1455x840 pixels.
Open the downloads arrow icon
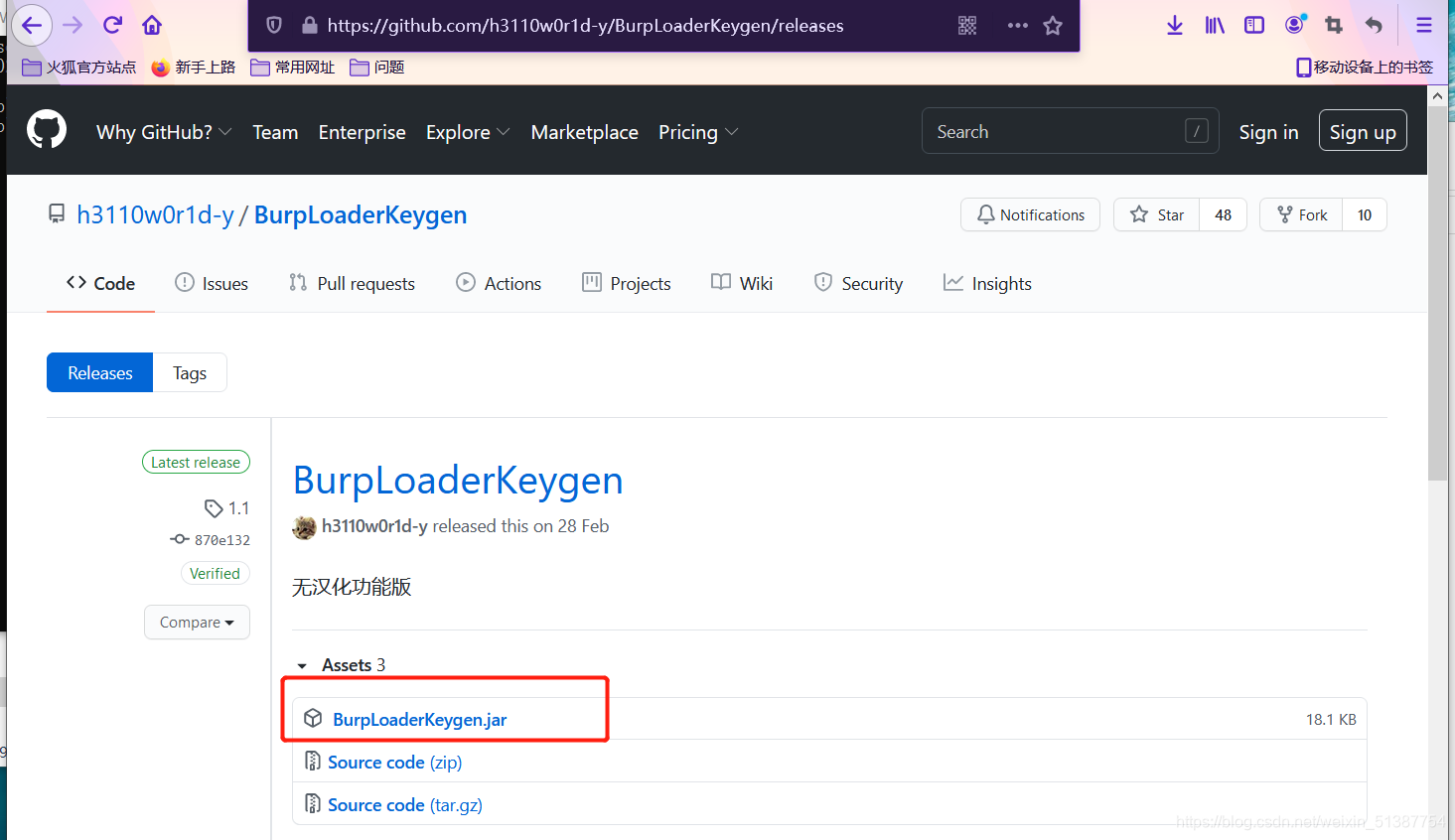click(x=1175, y=26)
